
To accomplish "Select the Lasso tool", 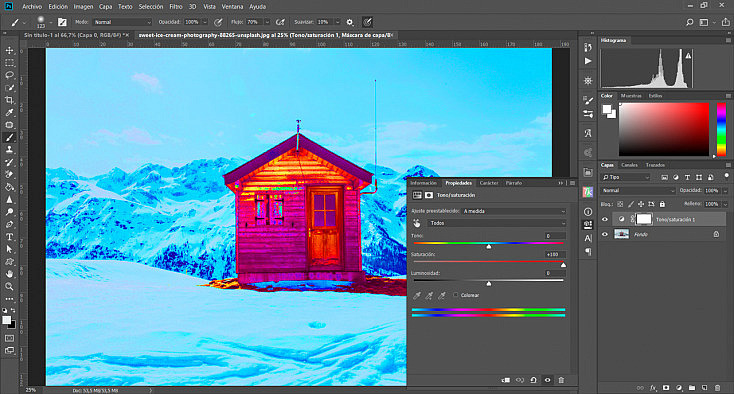I will click(x=9, y=75).
